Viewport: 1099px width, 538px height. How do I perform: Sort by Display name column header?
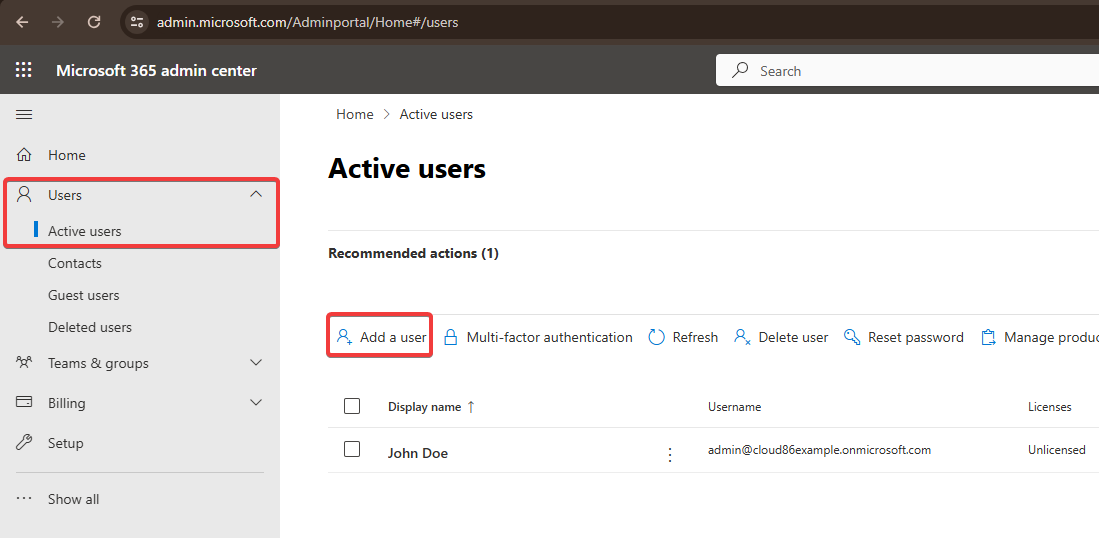425,407
